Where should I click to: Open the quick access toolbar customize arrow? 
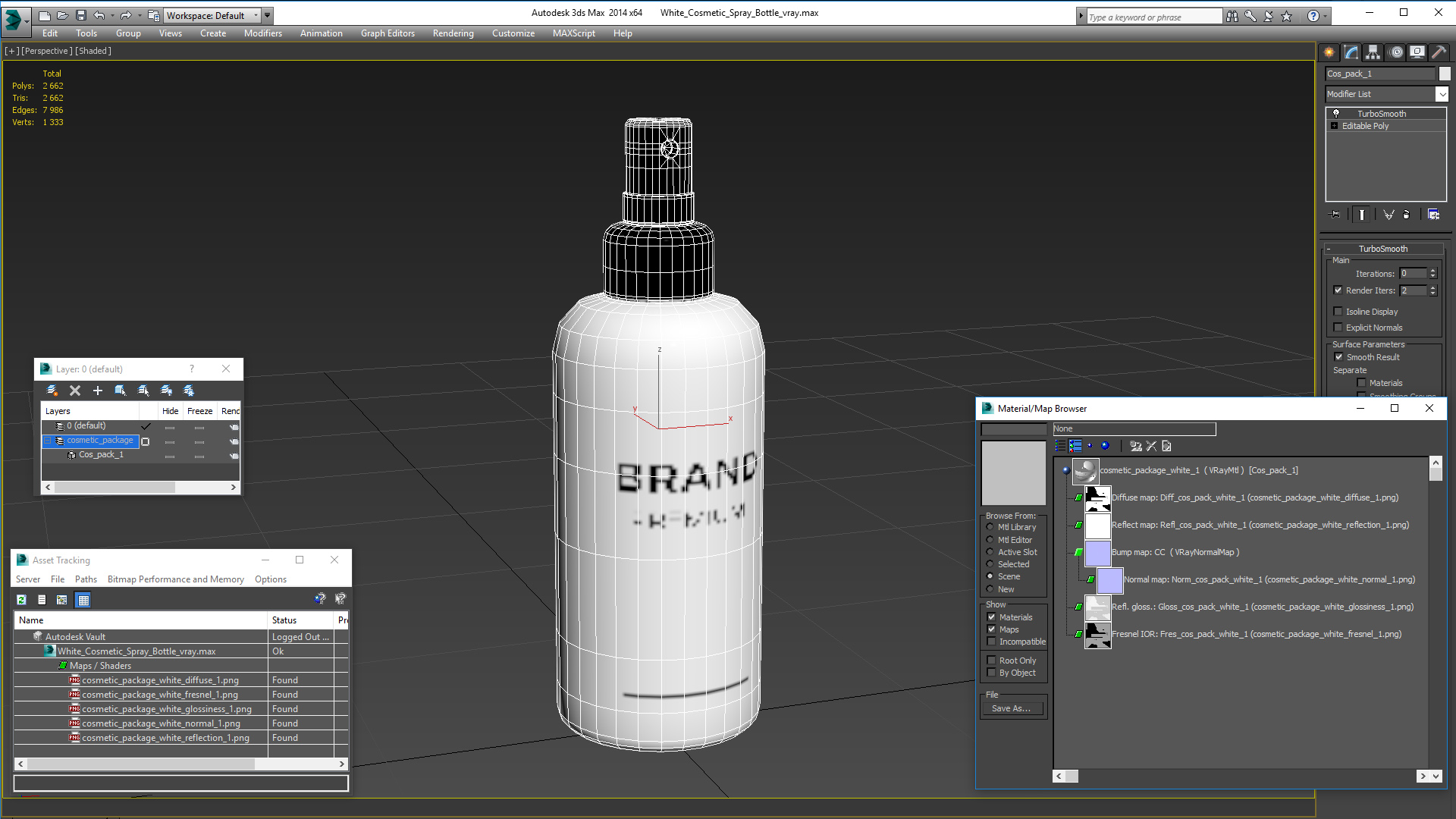(268, 15)
